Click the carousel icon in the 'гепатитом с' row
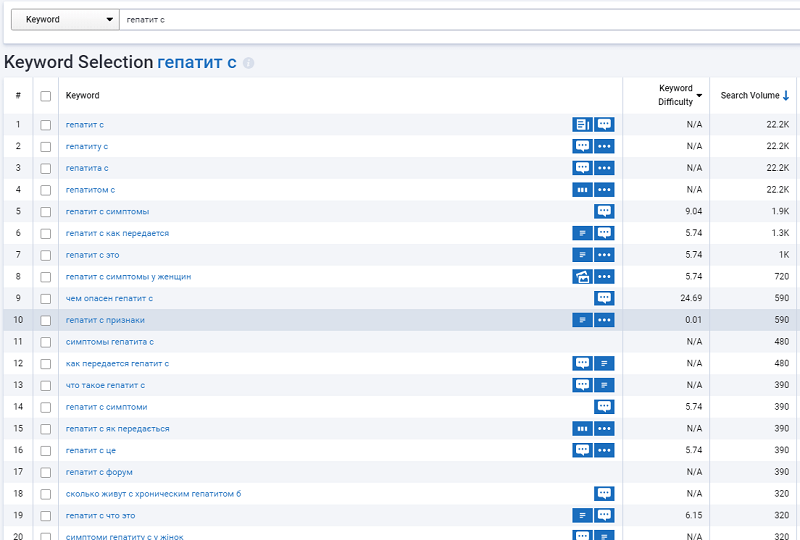The height and width of the screenshot is (540, 800). [x=582, y=190]
